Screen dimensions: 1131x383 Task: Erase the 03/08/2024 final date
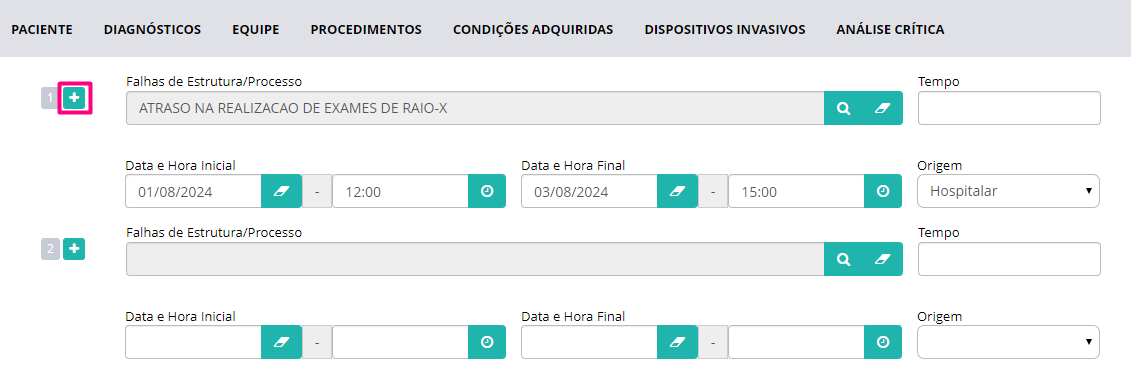(677, 191)
